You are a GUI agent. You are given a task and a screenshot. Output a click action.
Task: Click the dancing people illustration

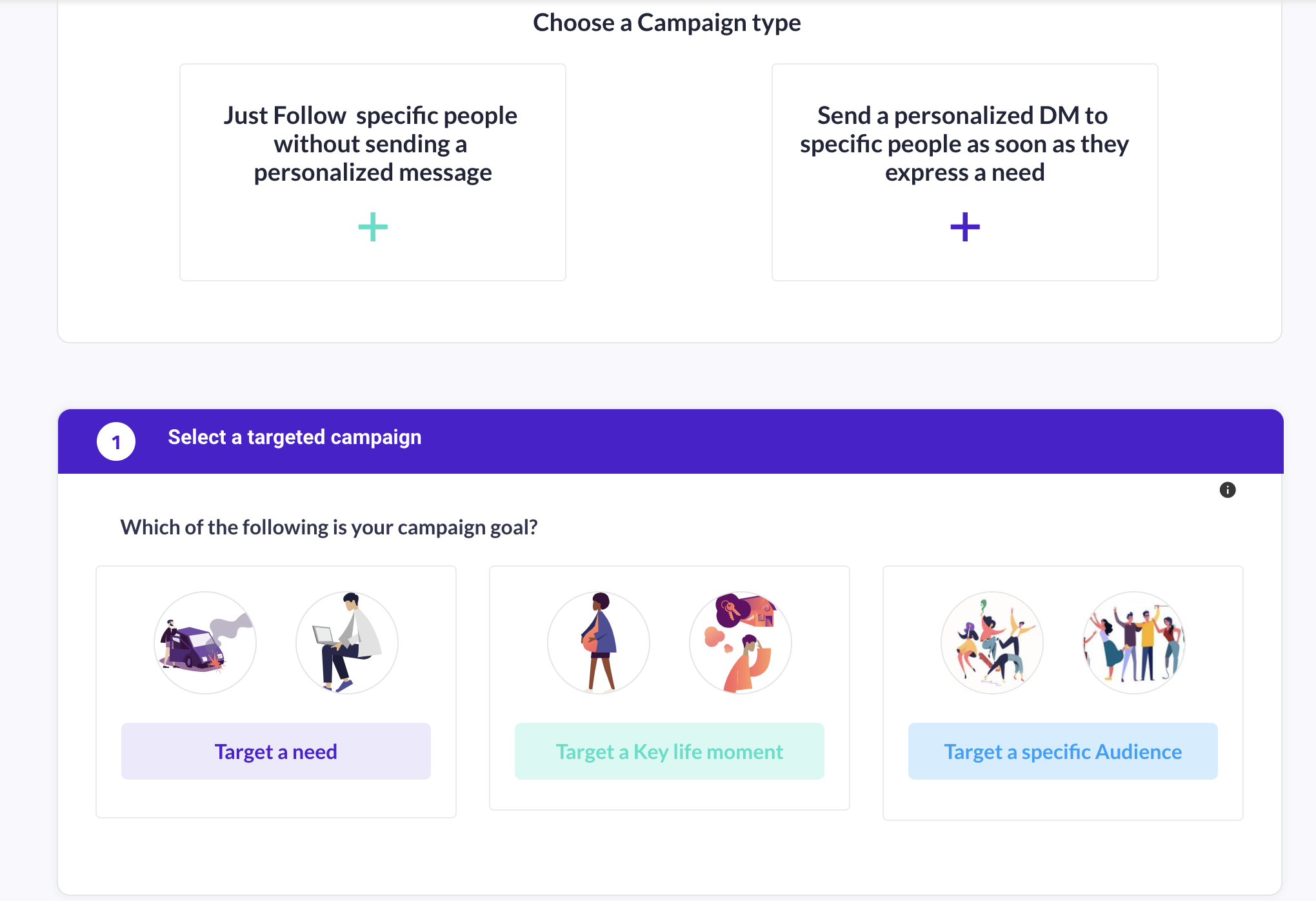(x=992, y=643)
